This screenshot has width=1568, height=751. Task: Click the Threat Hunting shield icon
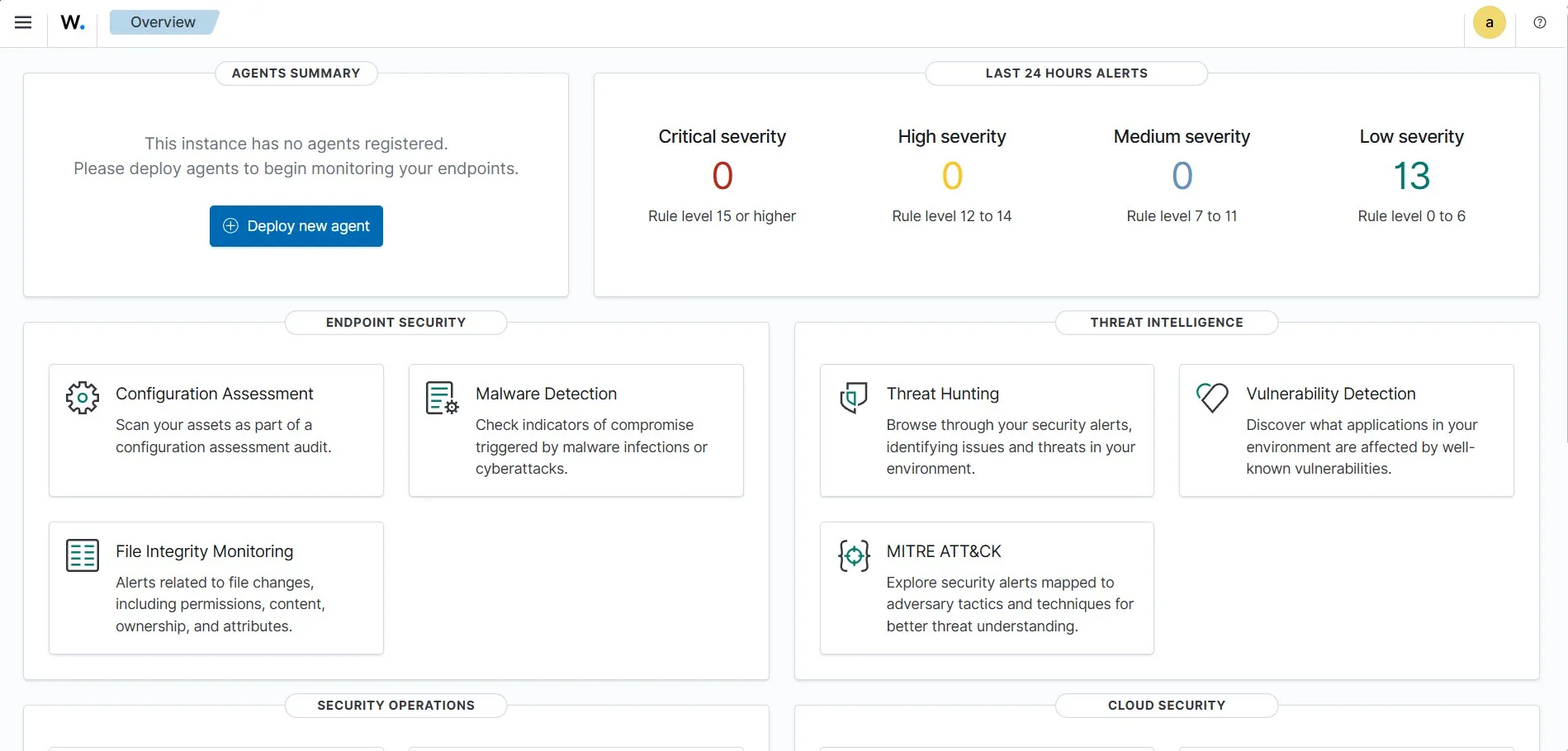pyautogui.click(x=853, y=398)
